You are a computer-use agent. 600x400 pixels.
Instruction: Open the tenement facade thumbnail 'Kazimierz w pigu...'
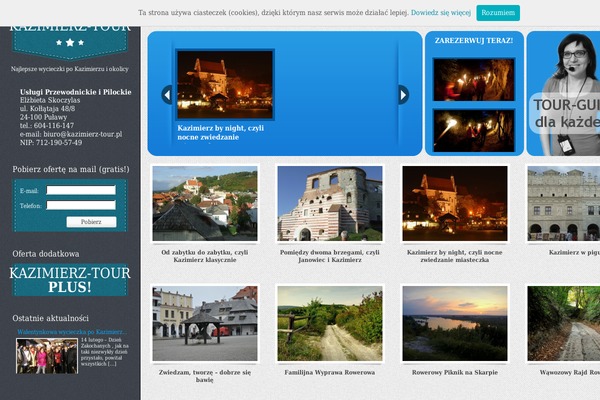[x=563, y=203]
